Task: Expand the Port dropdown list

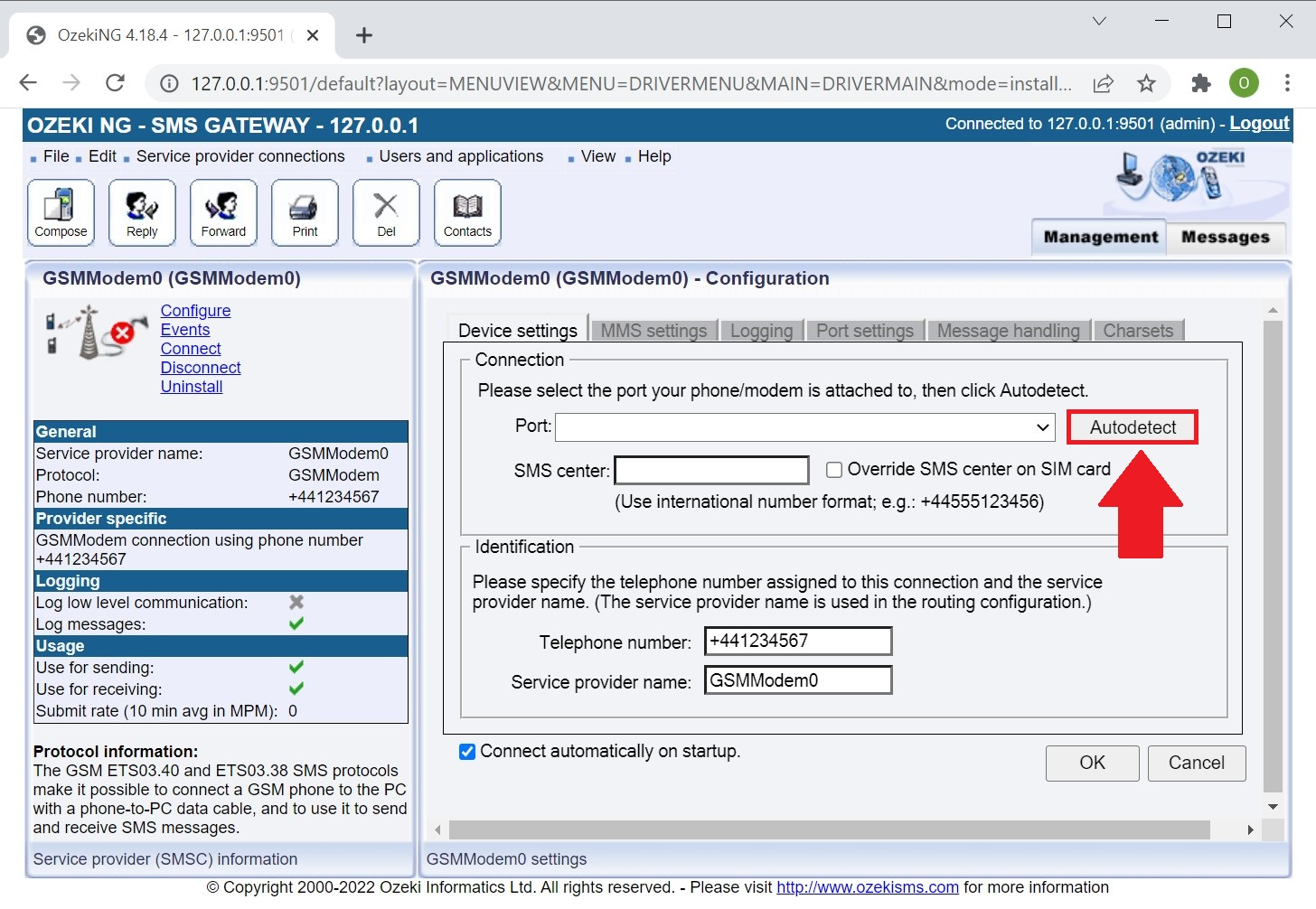Action: pos(805,427)
